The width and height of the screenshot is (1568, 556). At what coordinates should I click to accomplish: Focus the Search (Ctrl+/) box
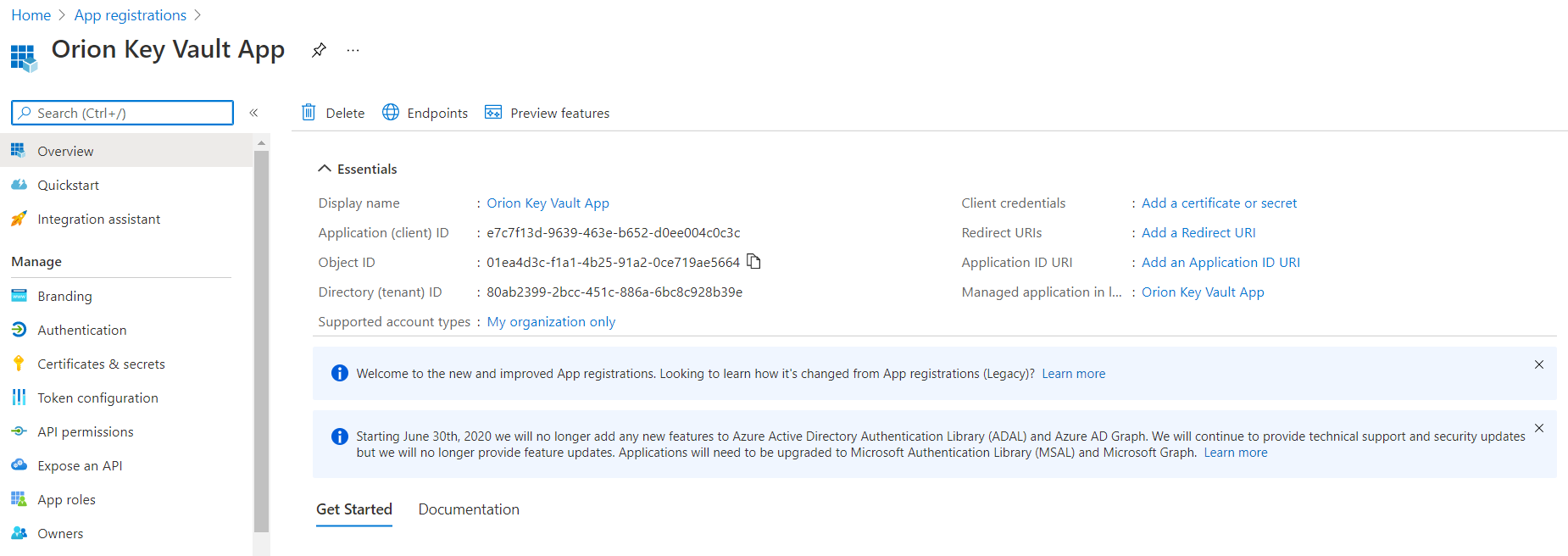click(x=122, y=113)
